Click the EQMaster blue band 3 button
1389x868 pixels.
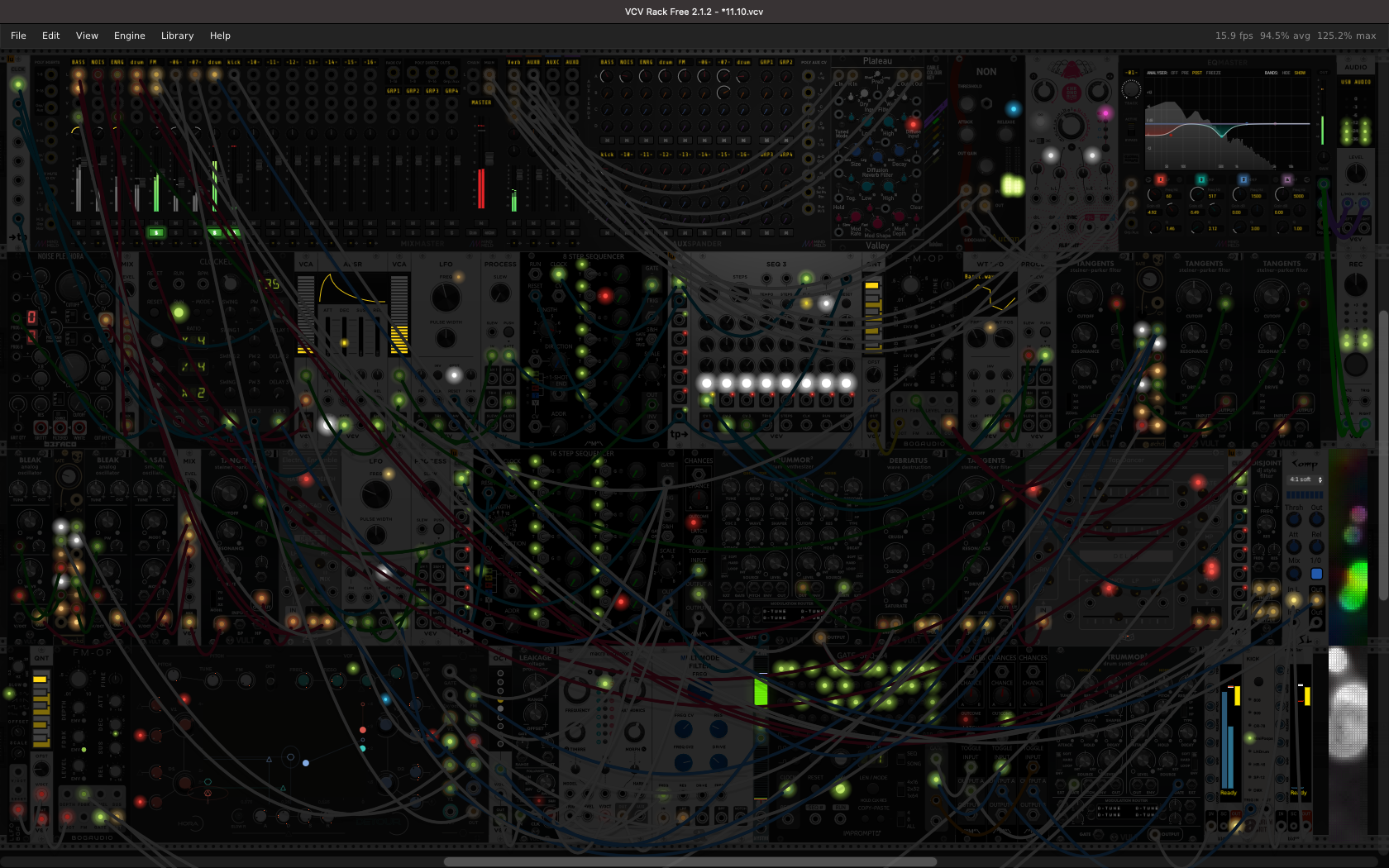pyautogui.click(x=1243, y=179)
